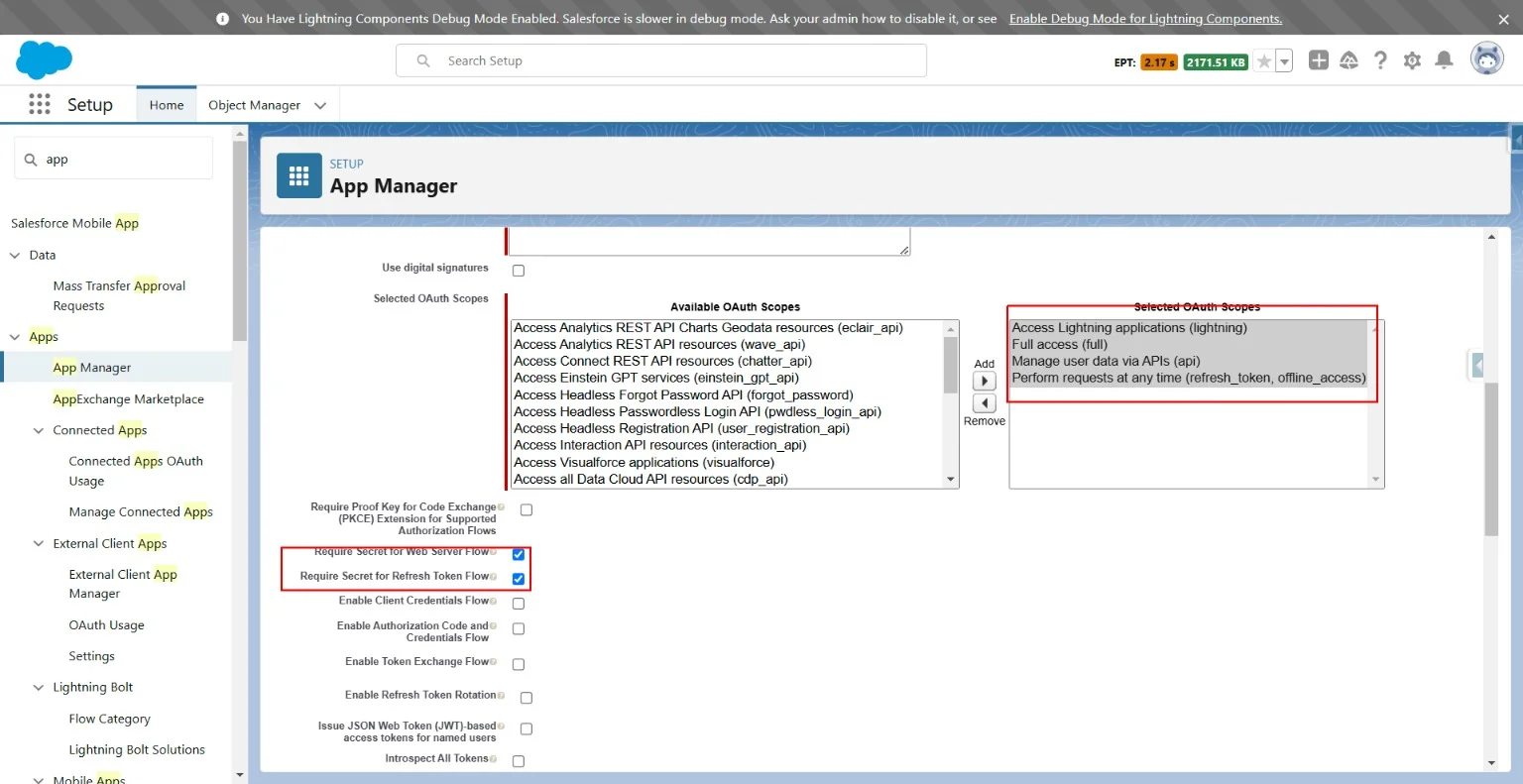Open the notifications bell icon
Screen dimensions: 1523x784
pos(1444,60)
